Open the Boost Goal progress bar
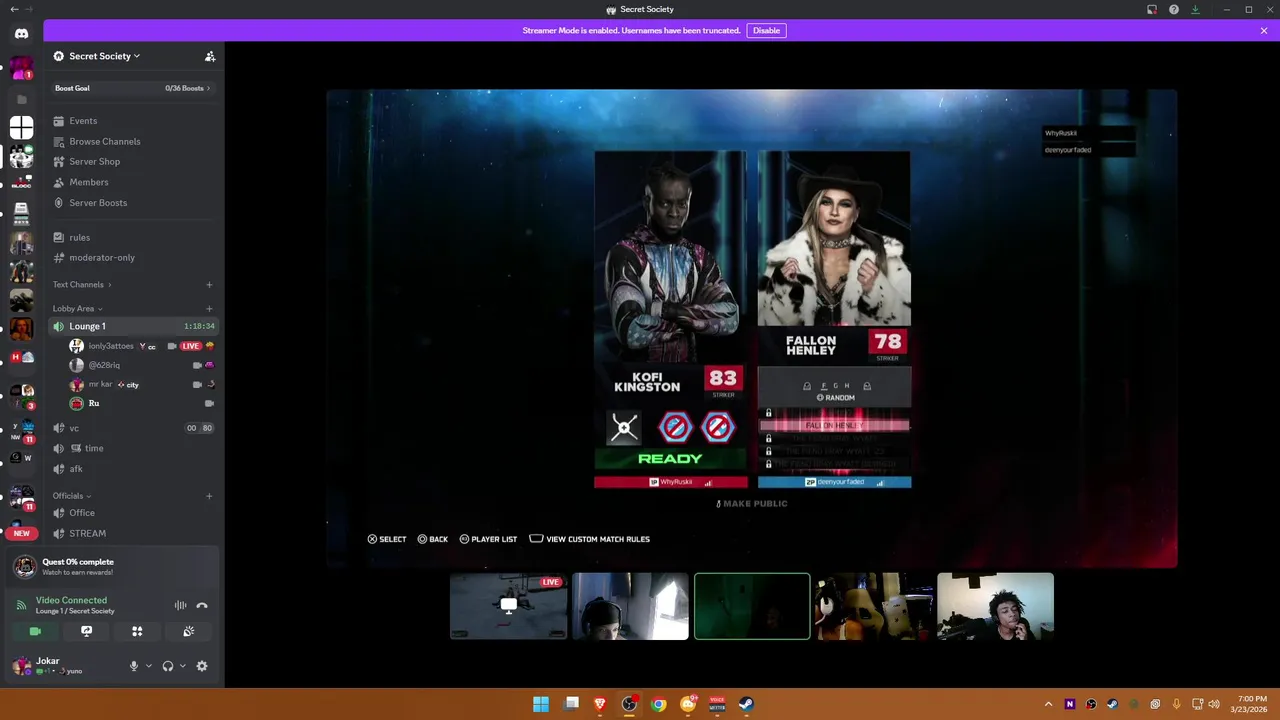1280x720 pixels. click(x=134, y=88)
